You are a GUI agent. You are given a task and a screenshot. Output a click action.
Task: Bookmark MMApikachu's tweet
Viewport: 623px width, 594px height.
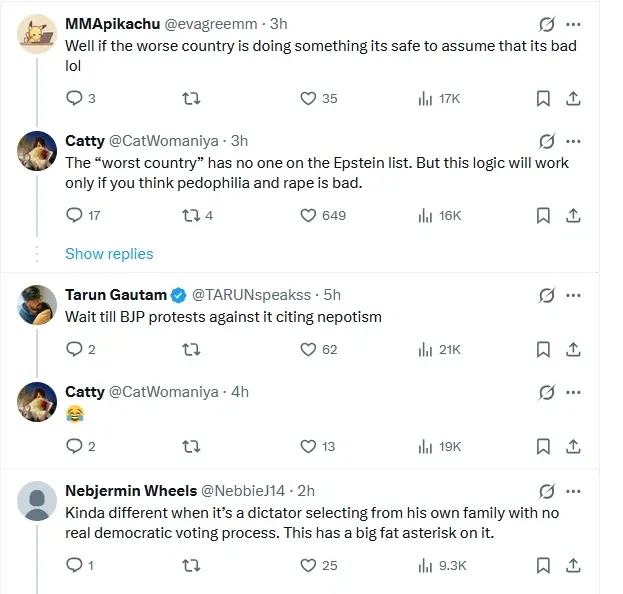pyautogui.click(x=543, y=98)
